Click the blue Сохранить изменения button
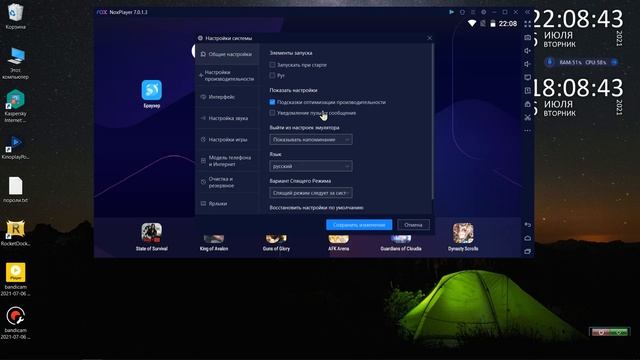The width and height of the screenshot is (640, 360). [x=359, y=225]
